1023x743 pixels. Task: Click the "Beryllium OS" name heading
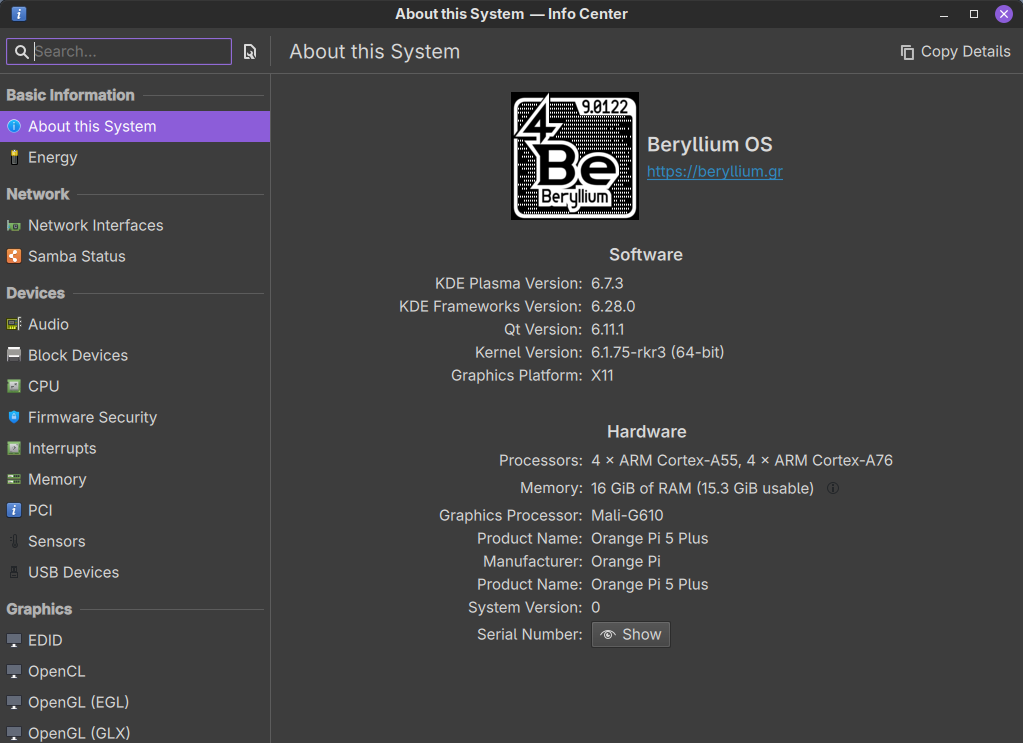tap(709, 144)
